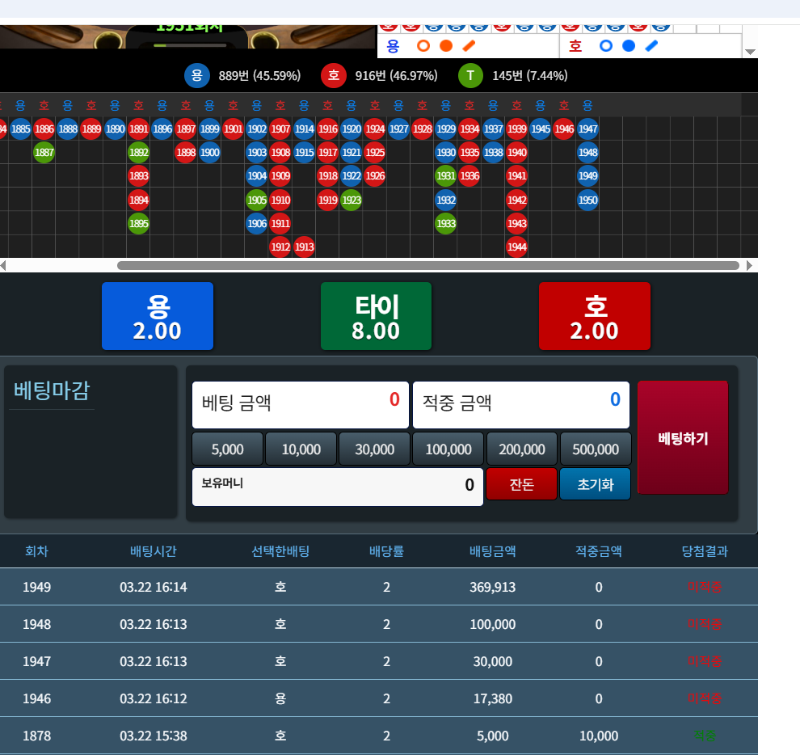Click the scroll down arrow at top right
This screenshot has height=755, width=800.
point(750,52)
